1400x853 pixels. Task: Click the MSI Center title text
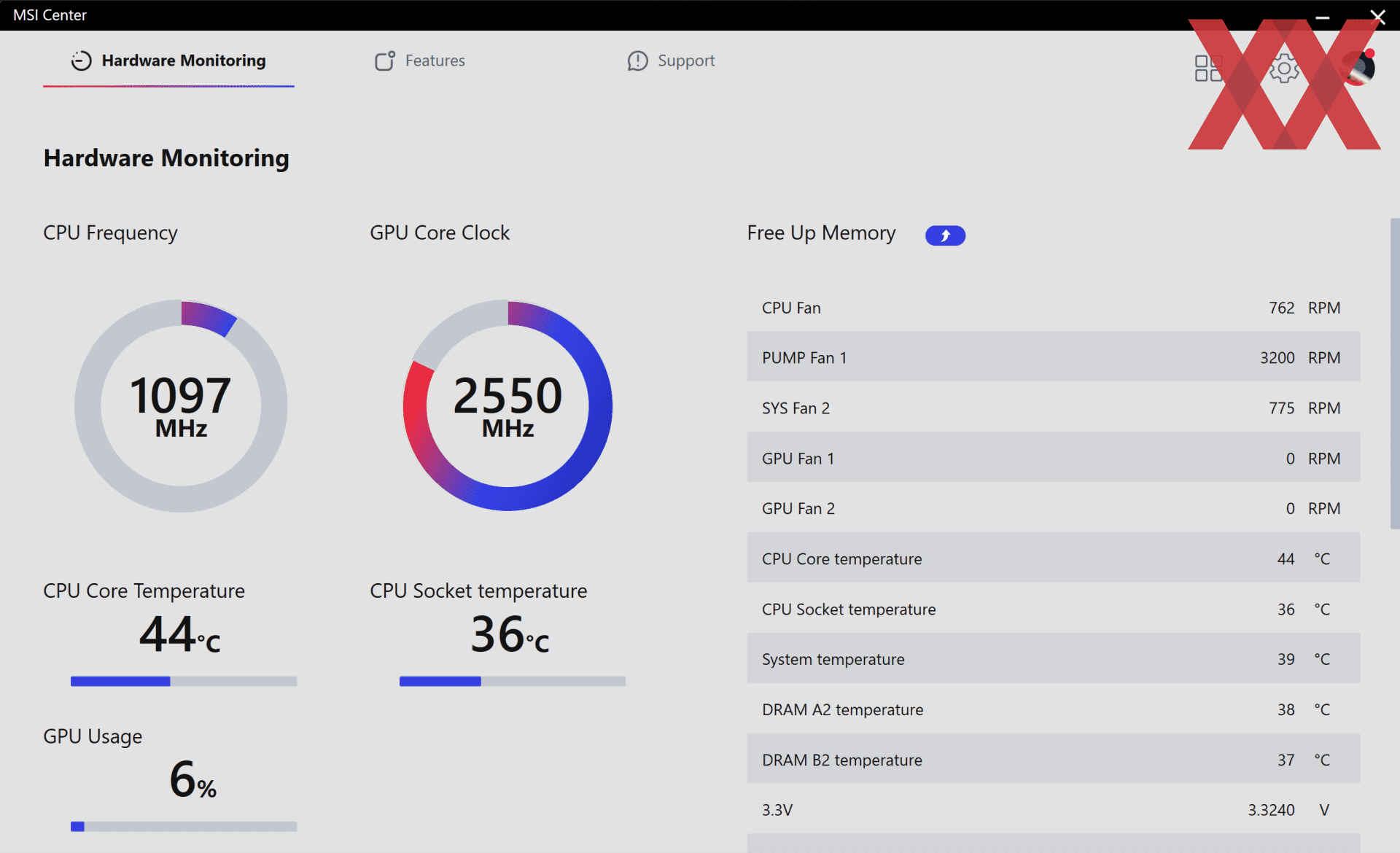[x=50, y=15]
